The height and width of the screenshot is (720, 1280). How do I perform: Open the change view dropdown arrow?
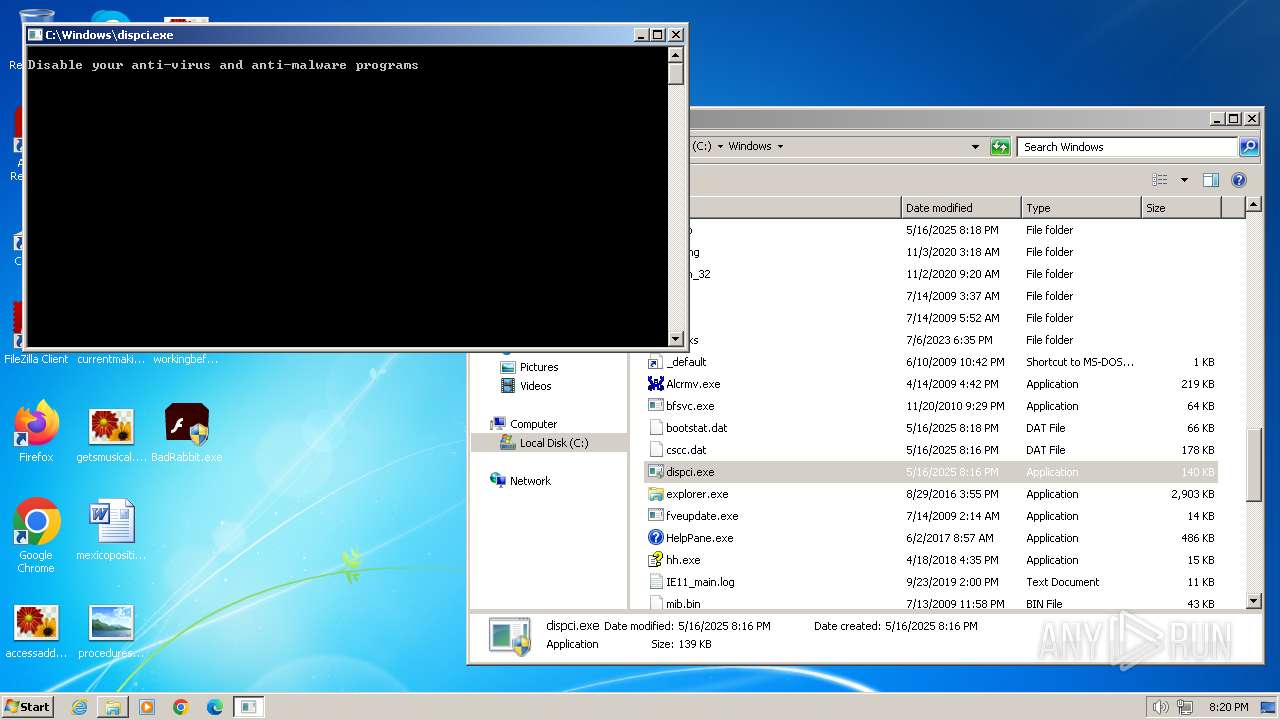[x=1184, y=180]
